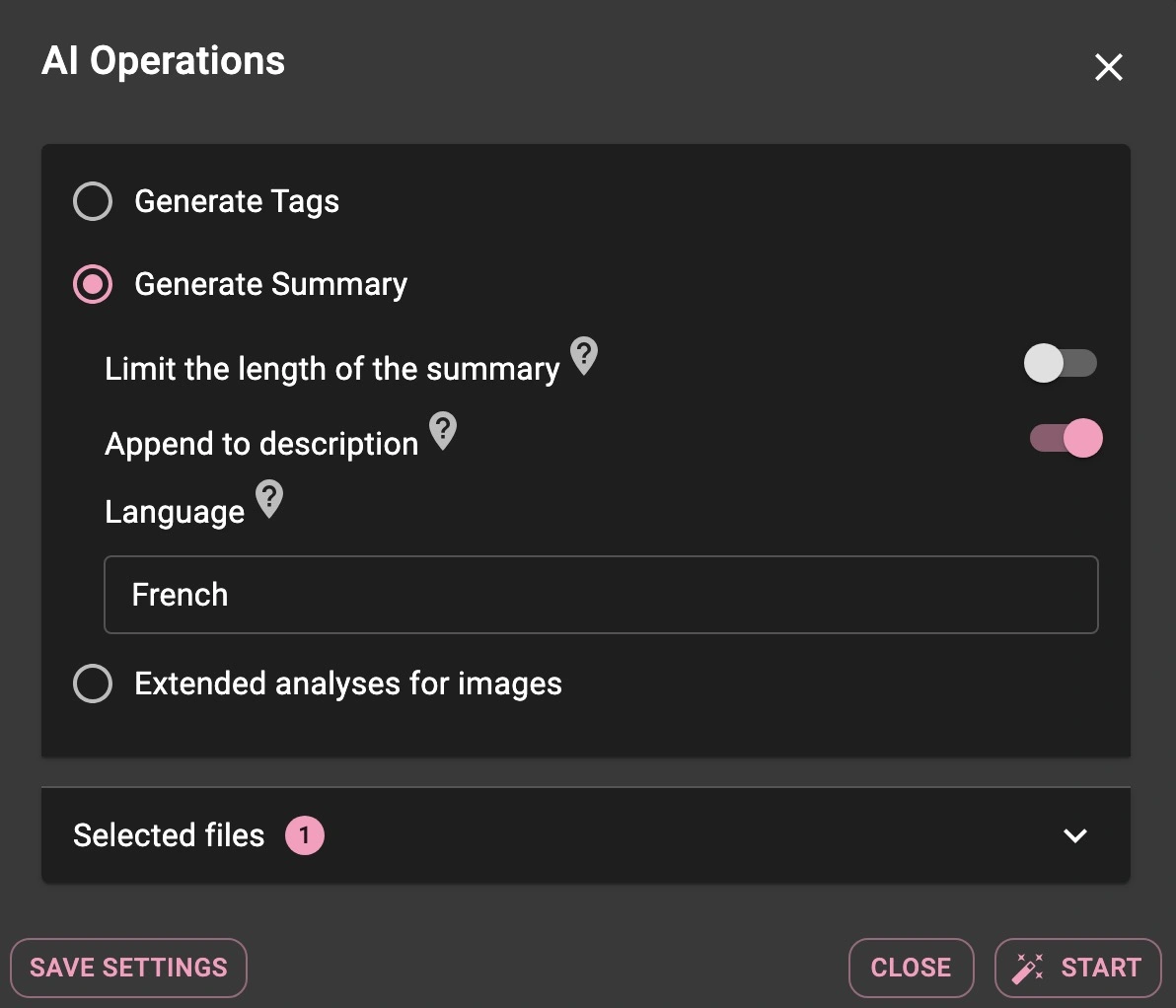This screenshot has height=1008, width=1176.
Task: Close the AI Operations dialog with X
Action: pyautogui.click(x=1108, y=67)
